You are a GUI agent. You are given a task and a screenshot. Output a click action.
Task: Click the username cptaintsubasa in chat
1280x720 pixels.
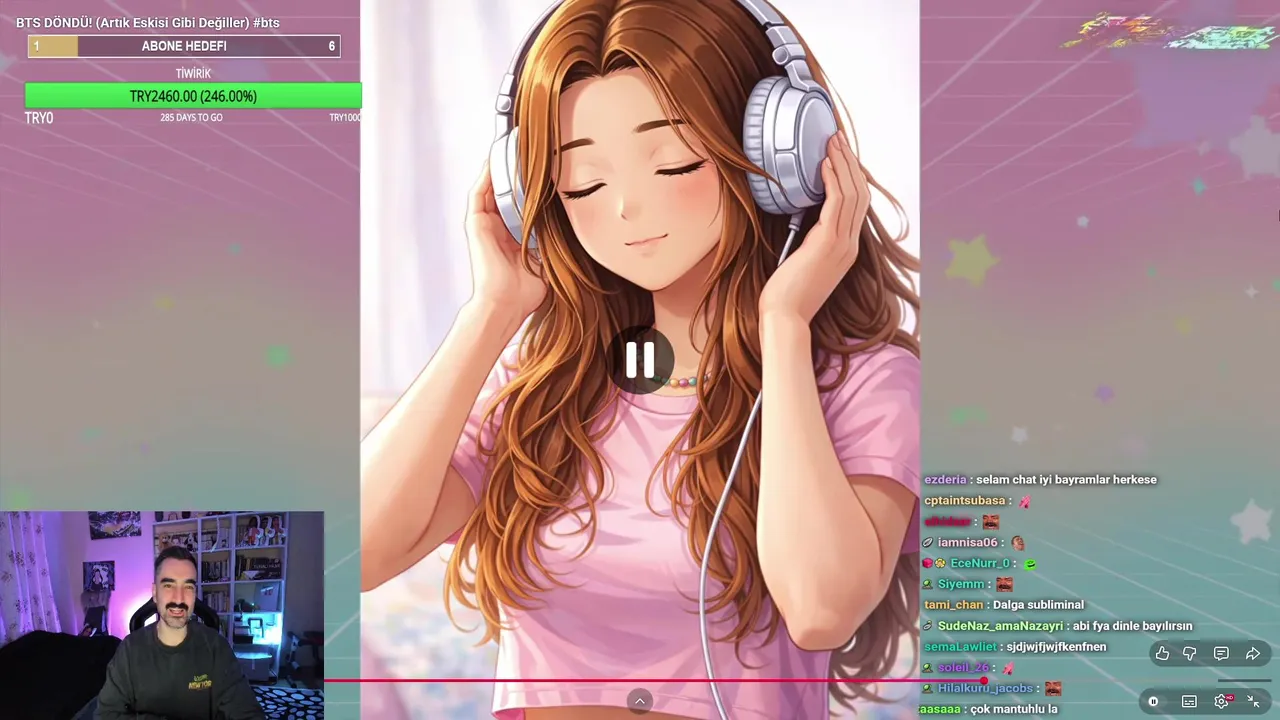(x=964, y=501)
